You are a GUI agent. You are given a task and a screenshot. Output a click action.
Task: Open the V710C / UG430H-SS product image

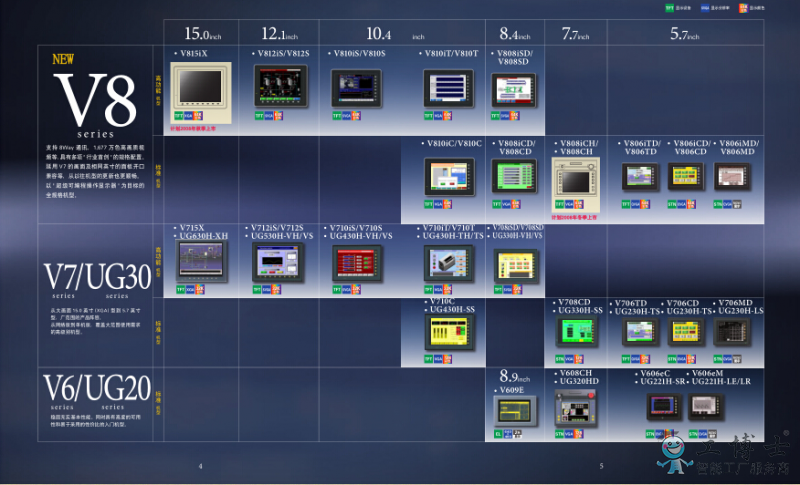449,333
